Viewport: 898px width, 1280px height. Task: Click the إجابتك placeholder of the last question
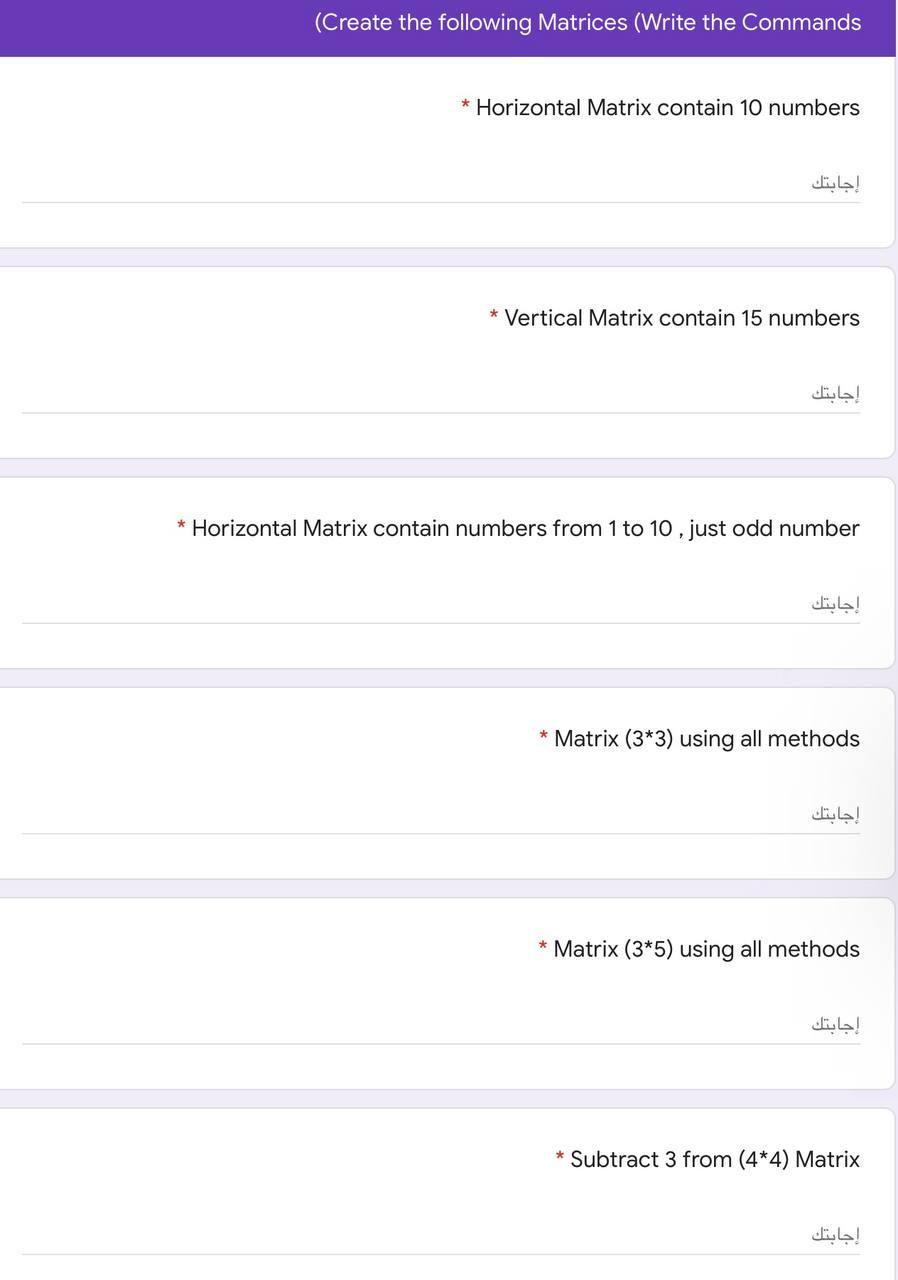point(836,1233)
